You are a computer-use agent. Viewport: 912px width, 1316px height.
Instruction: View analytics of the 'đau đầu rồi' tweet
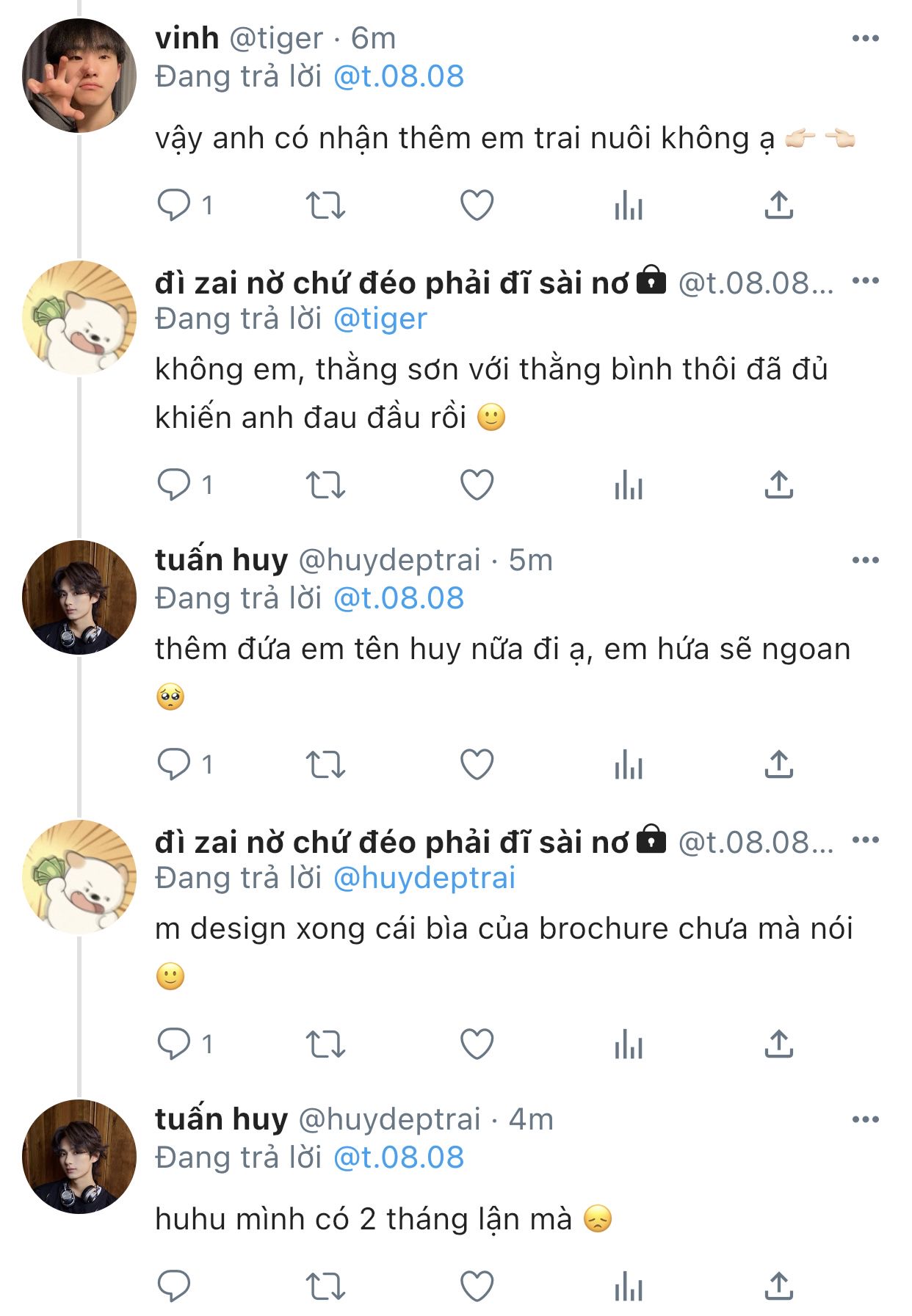pyautogui.click(x=628, y=486)
